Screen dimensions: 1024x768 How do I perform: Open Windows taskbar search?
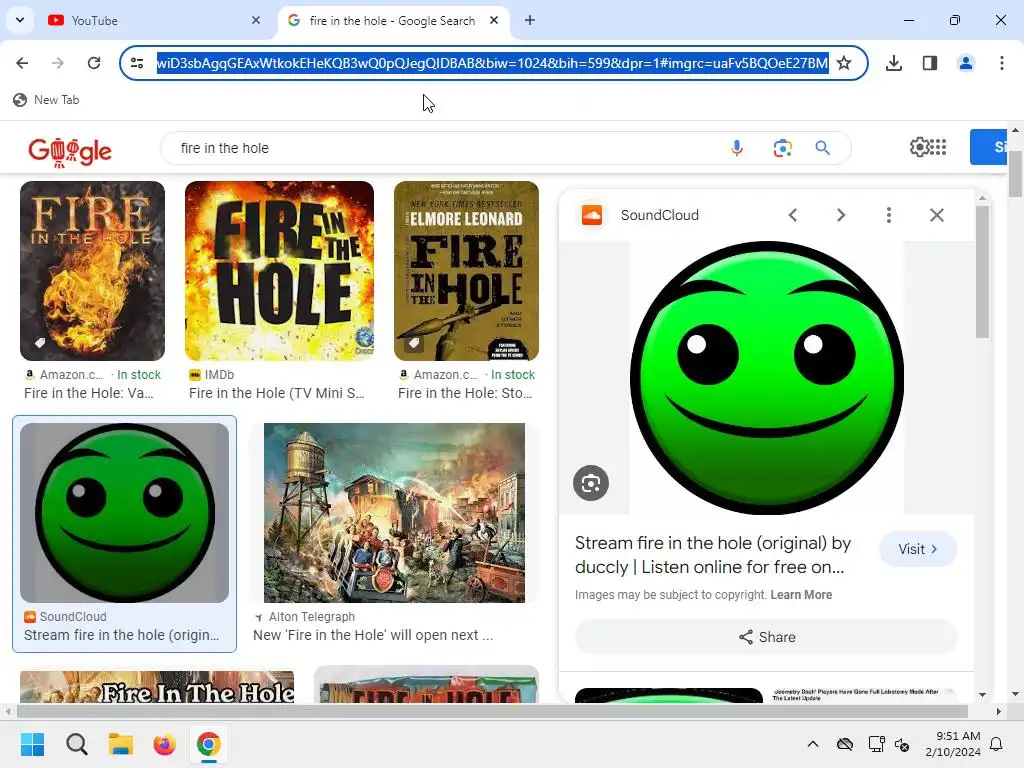pos(76,744)
